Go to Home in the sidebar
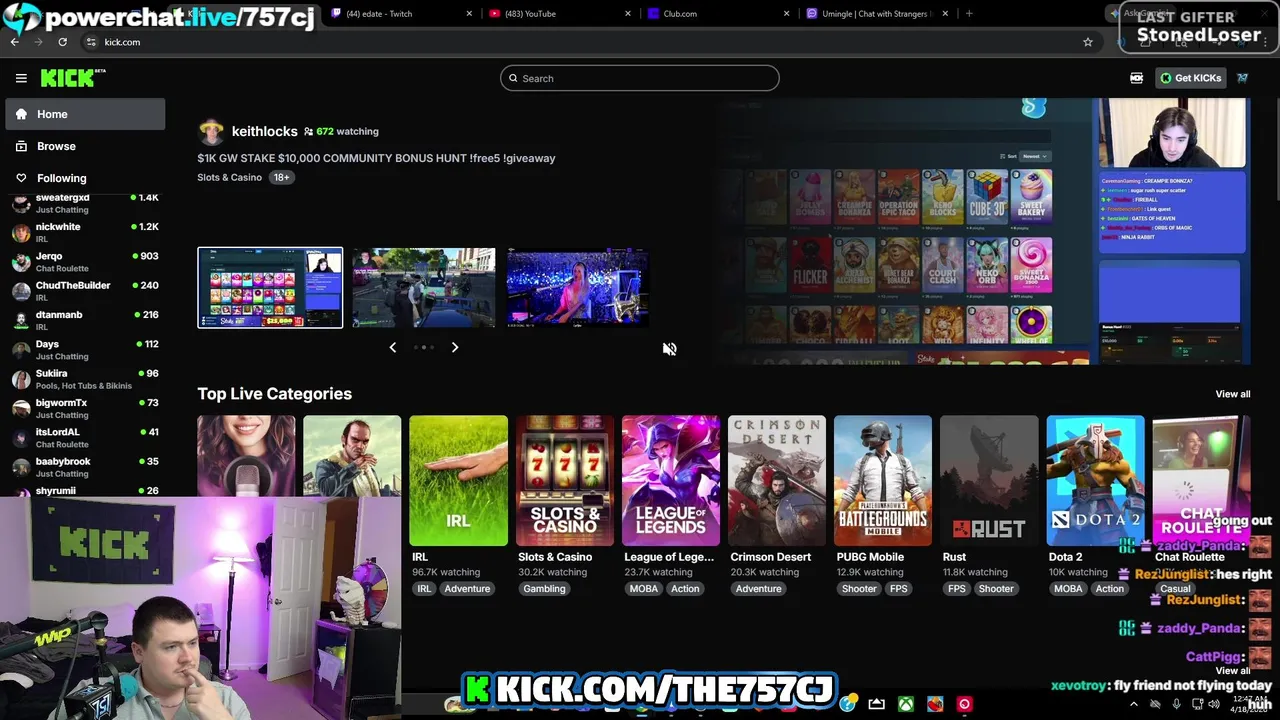The width and height of the screenshot is (1280, 720). click(85, 114)
